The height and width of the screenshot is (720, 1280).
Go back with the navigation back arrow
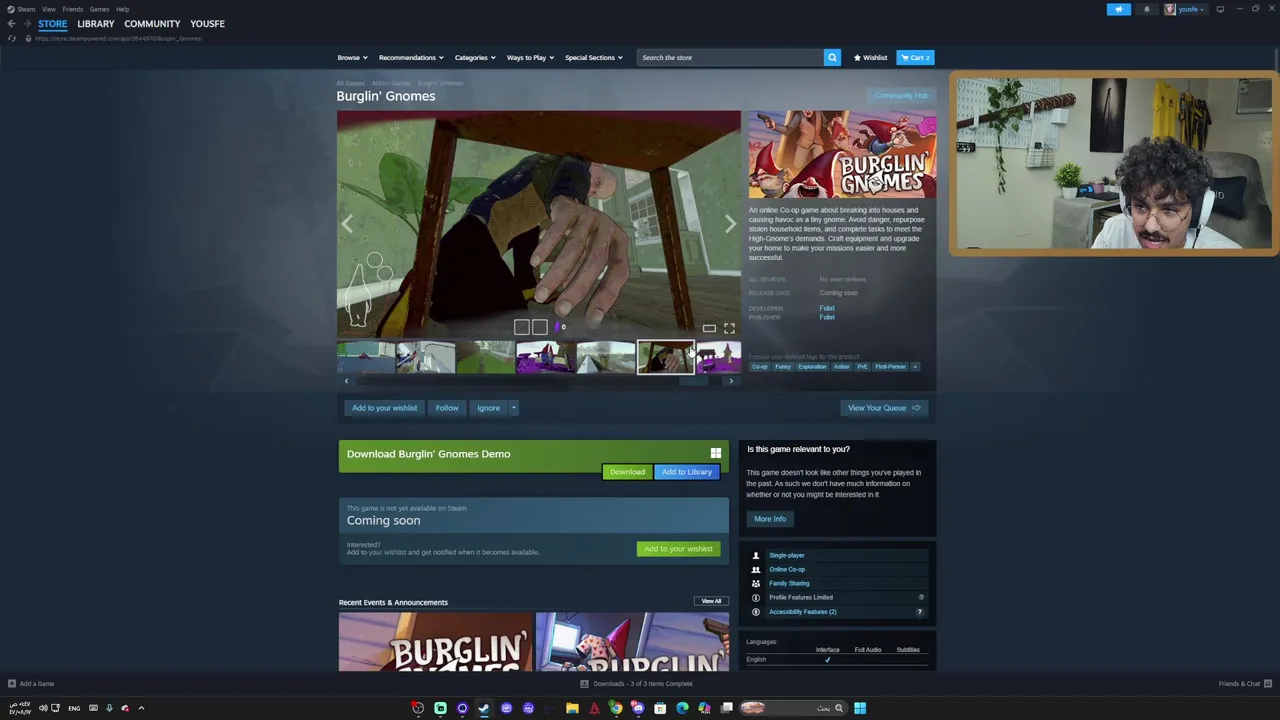pos(11,23)
